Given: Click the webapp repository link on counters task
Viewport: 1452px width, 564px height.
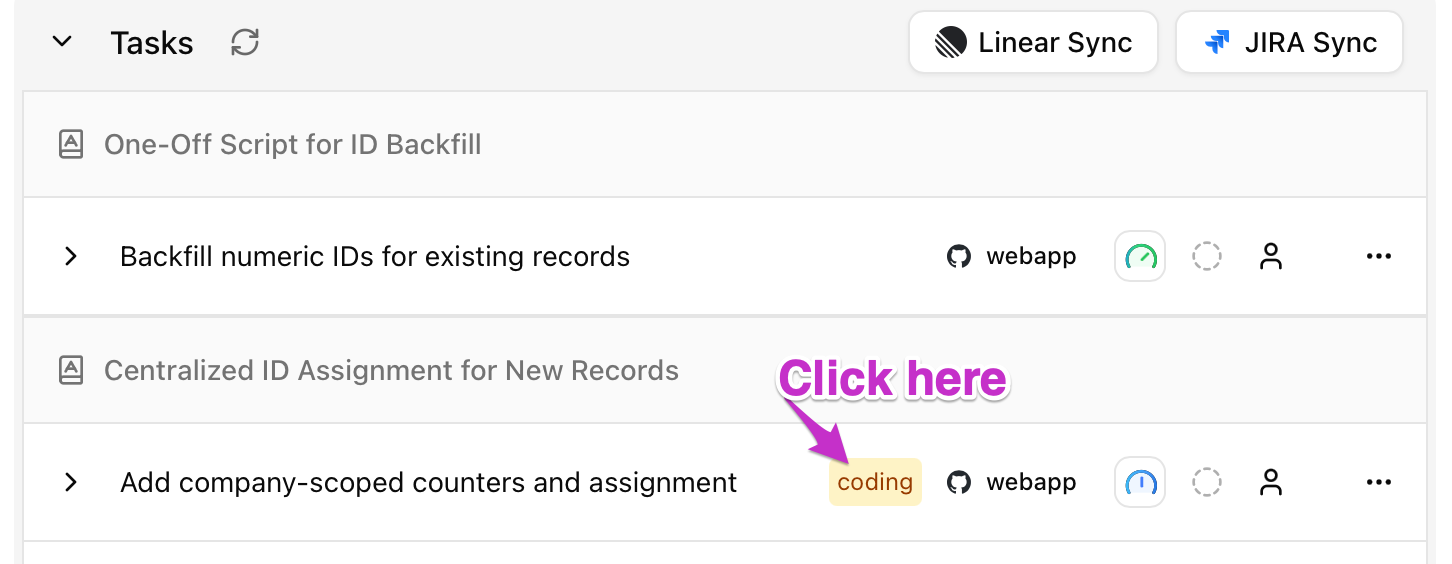Looking at the screenshot, I should 1012,483.
